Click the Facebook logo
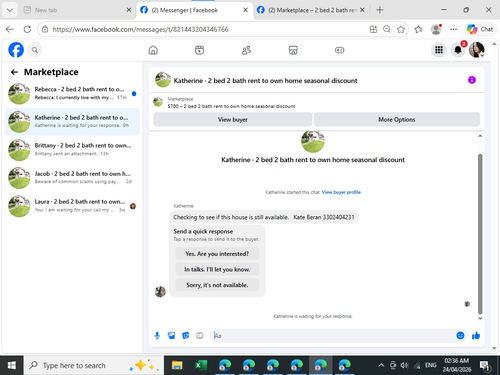 16,50
